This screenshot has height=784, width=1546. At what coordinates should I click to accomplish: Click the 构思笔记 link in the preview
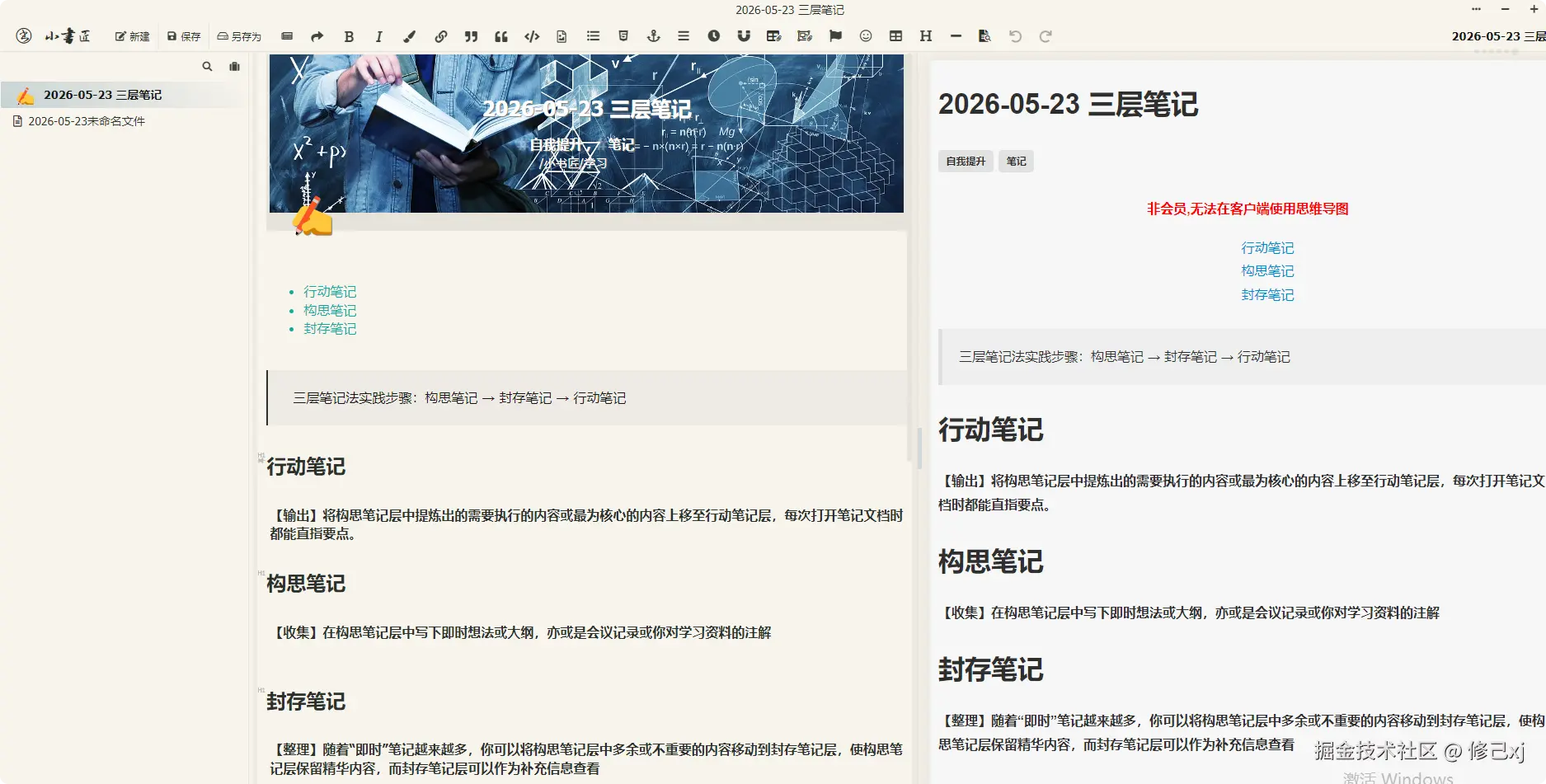pos(1267,271)
